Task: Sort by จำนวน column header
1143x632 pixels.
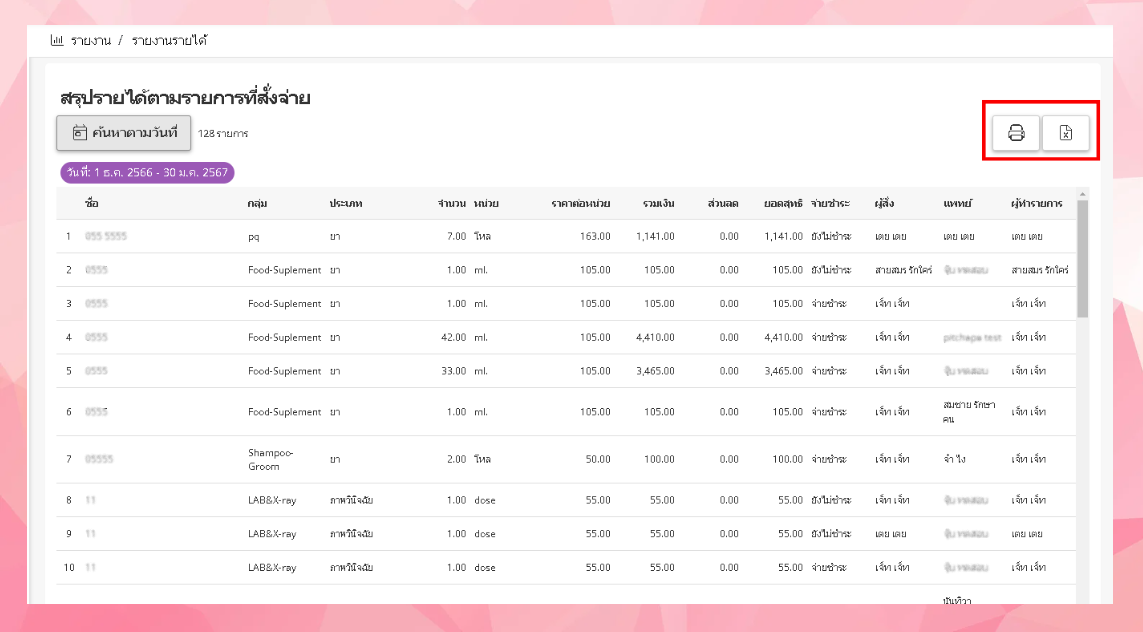Action: tap(452, 203)
